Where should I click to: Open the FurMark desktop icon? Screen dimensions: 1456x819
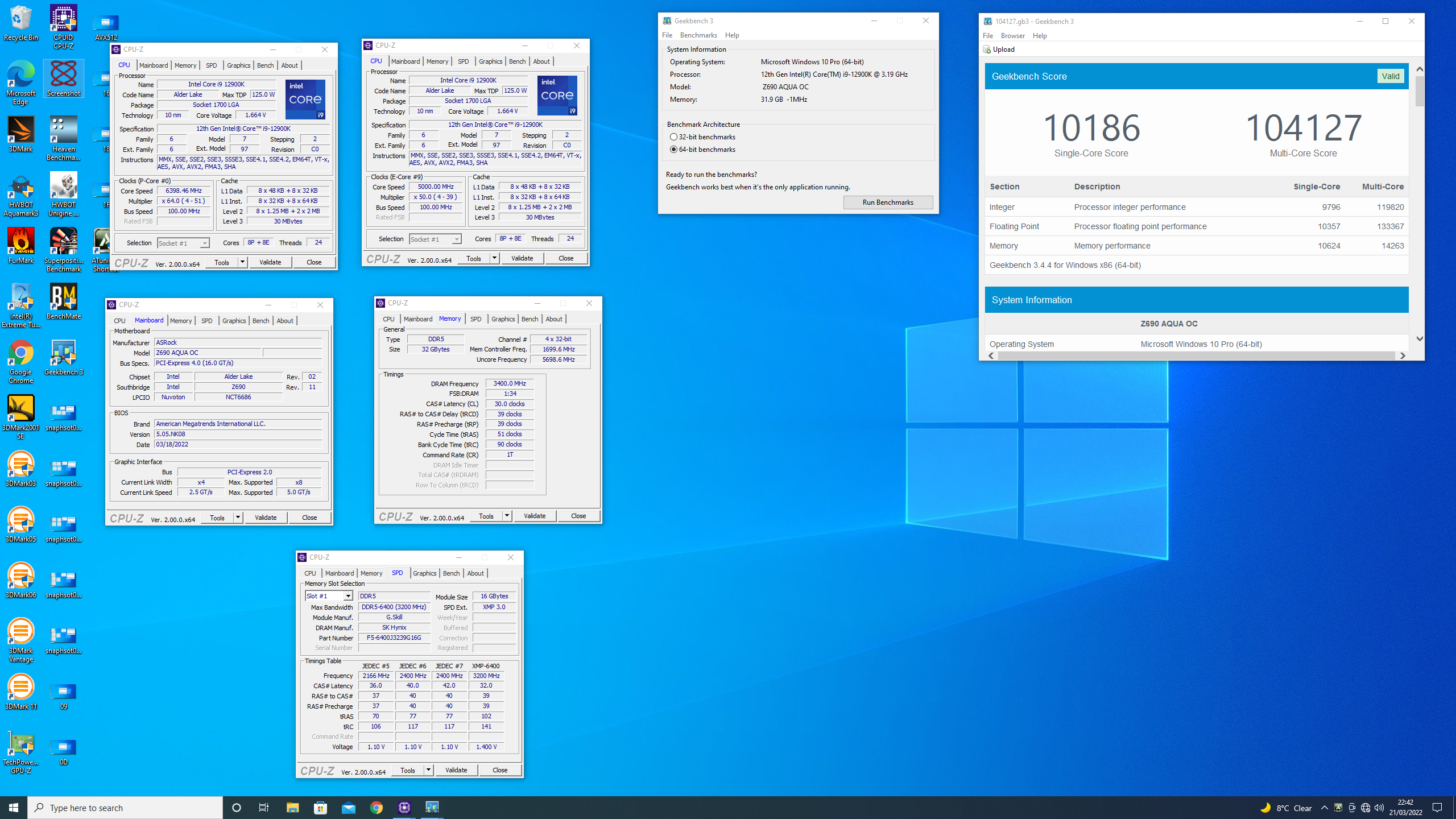tap(21, 246)
